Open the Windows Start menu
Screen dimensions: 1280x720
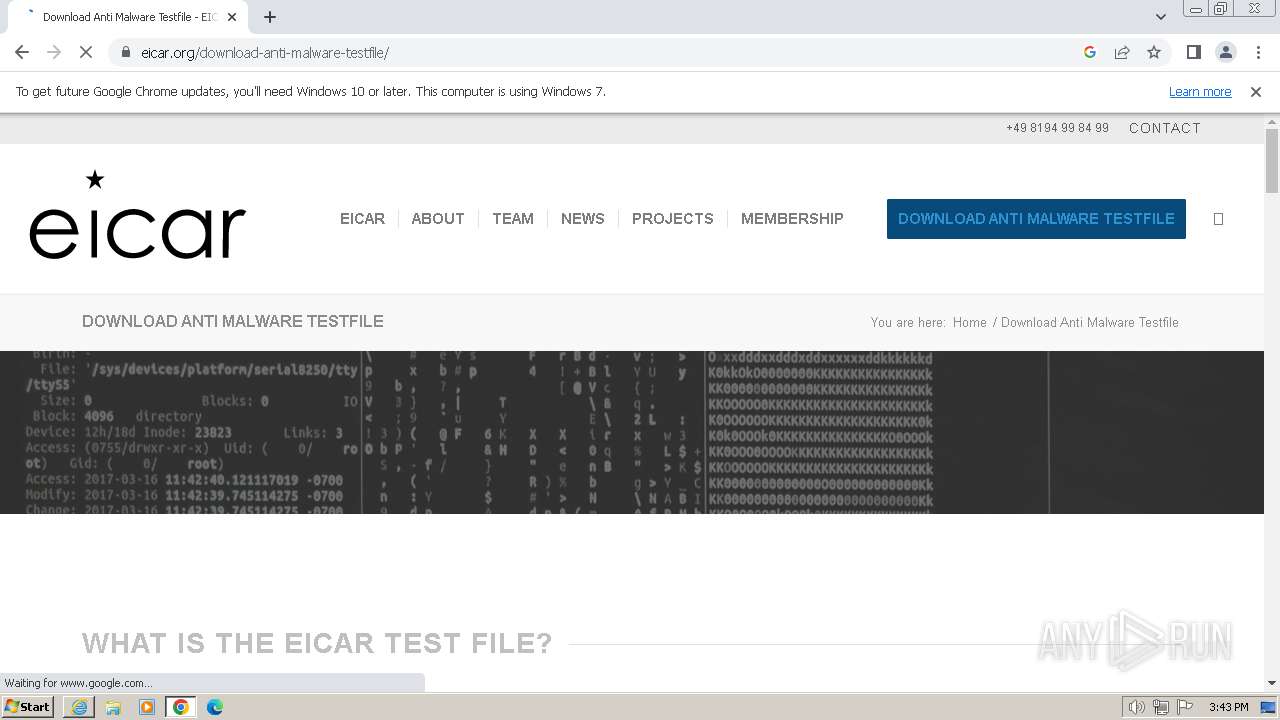pos(28,707)
